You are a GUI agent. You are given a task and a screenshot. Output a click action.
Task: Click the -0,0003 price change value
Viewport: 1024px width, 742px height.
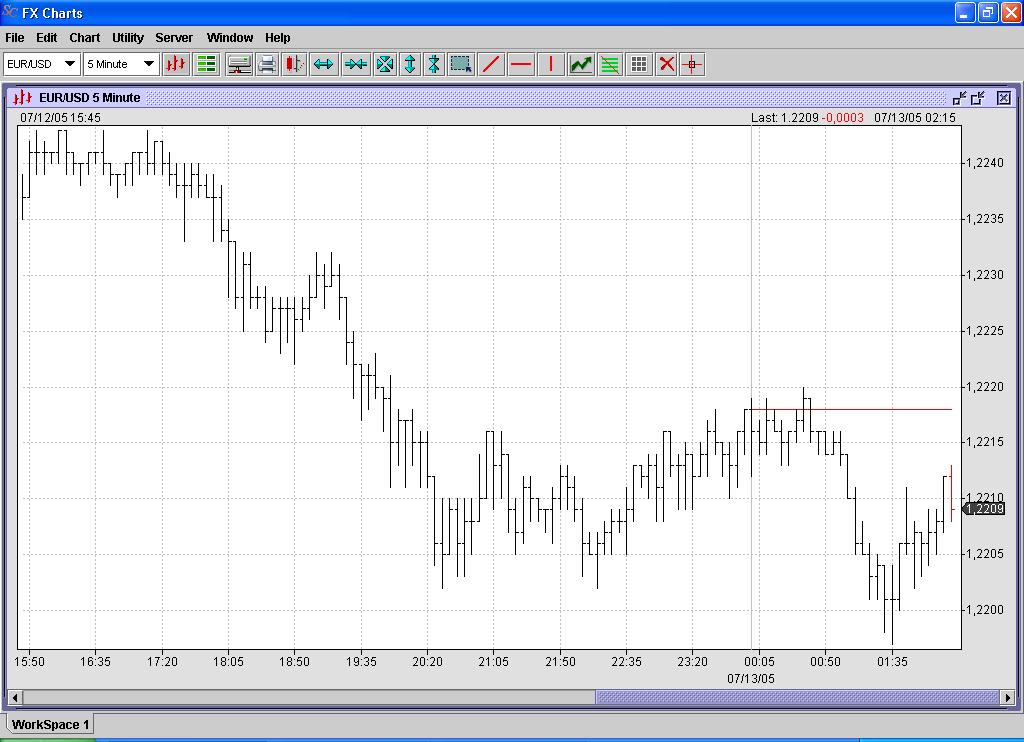(842, 118)
